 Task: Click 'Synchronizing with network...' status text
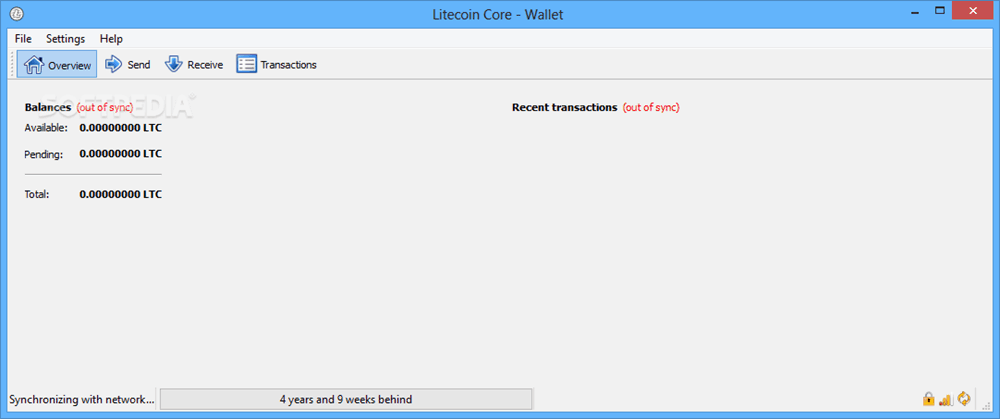coord(82,400)
